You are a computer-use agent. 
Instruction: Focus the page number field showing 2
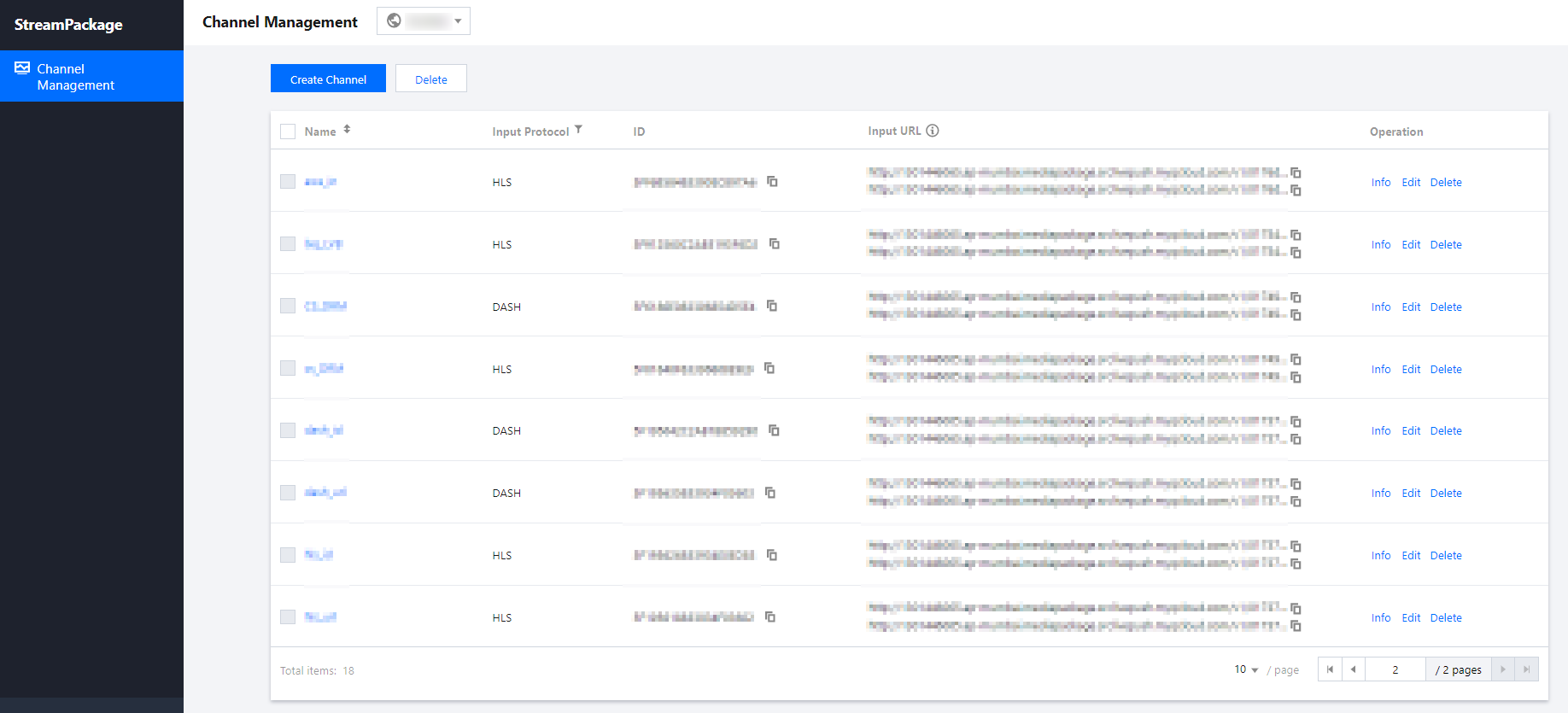point(1395,669)
